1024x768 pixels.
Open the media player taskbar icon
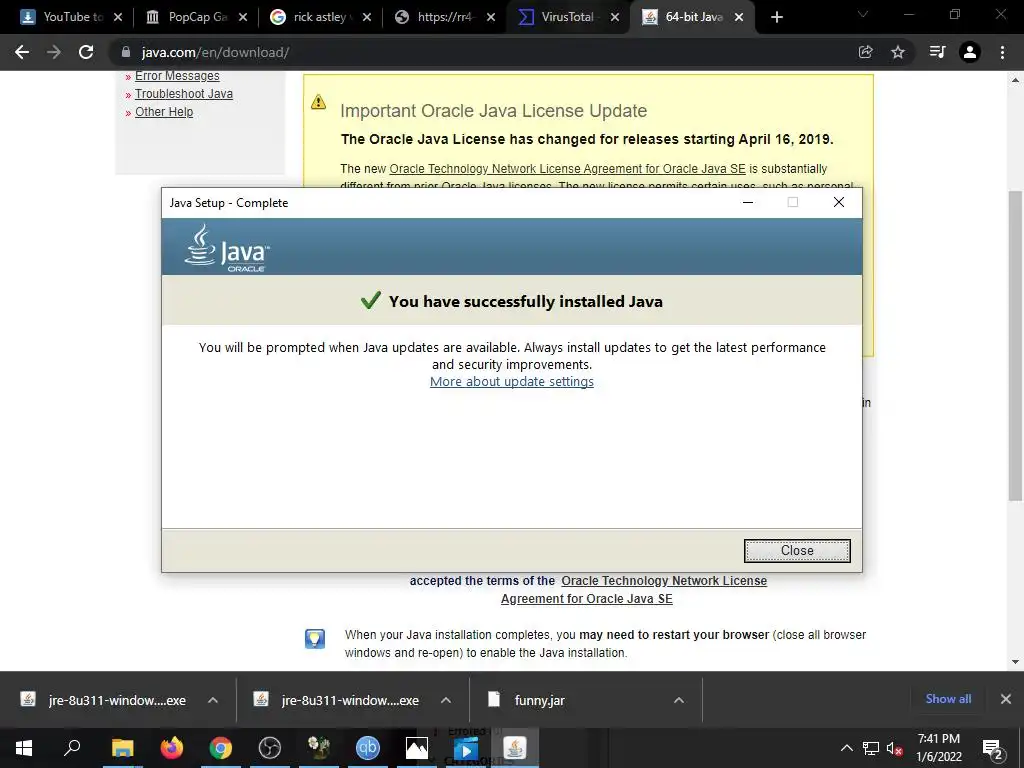(466, 749)
